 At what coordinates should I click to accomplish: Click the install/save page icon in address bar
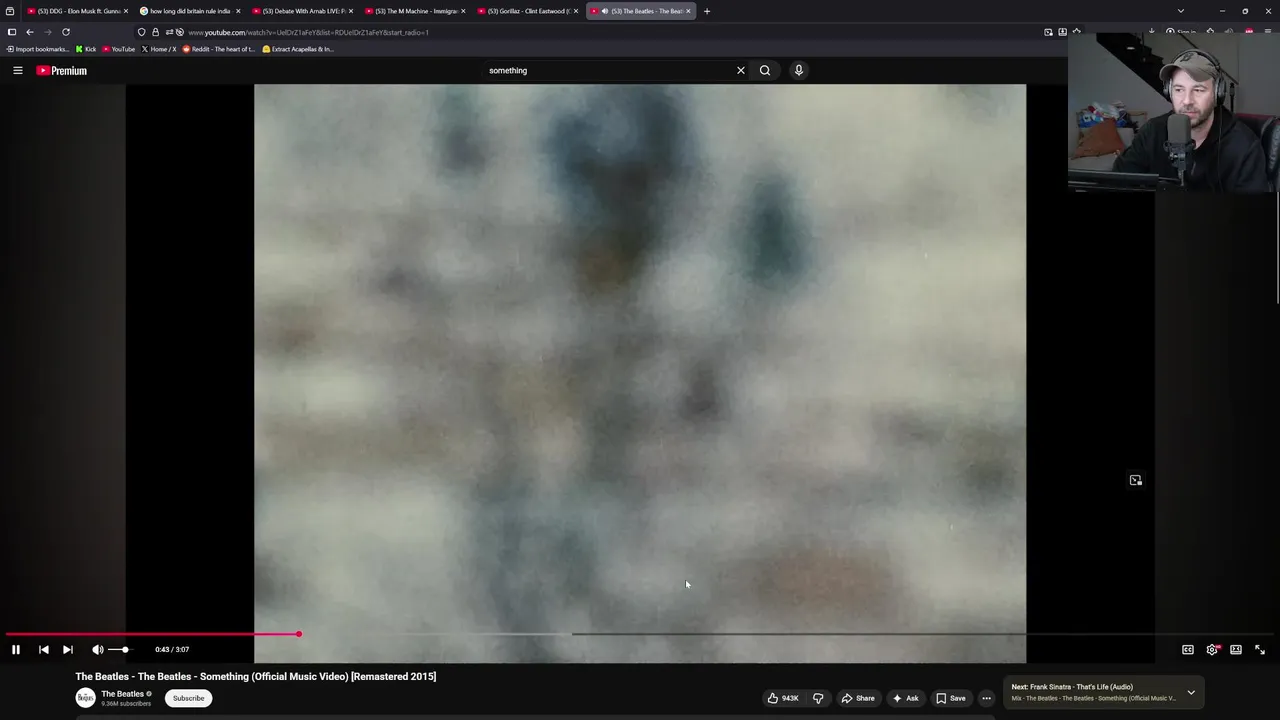click(1062, 32)
